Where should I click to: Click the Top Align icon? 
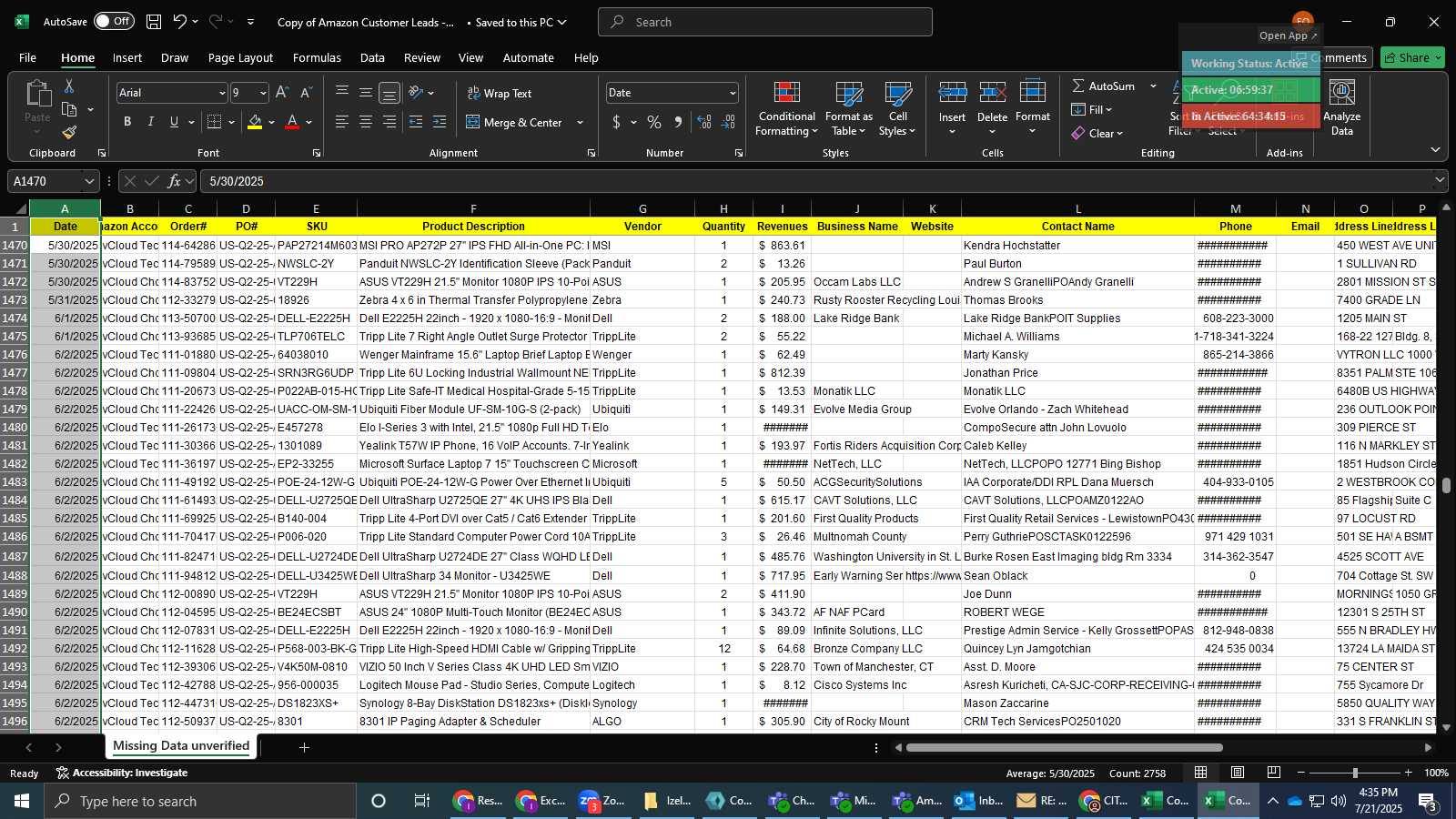[342, 93]
